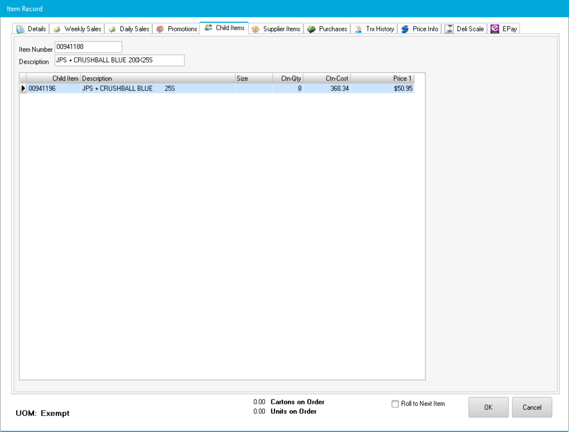Click the EPay purple icon
Viewport: 569px width, 432px height.
pyautogui.click(x=495, y=29)
